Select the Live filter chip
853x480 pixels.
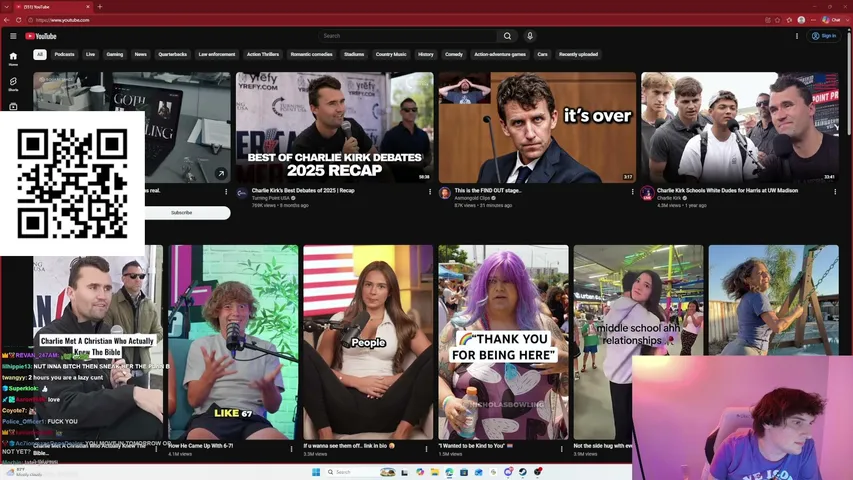[x=90, y=54]
